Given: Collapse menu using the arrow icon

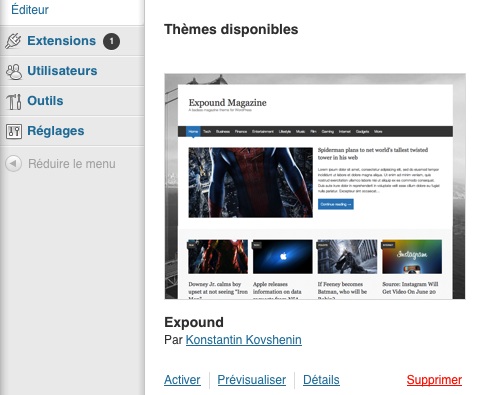Looking at the screenshot, I should click(x=13, y=164).
